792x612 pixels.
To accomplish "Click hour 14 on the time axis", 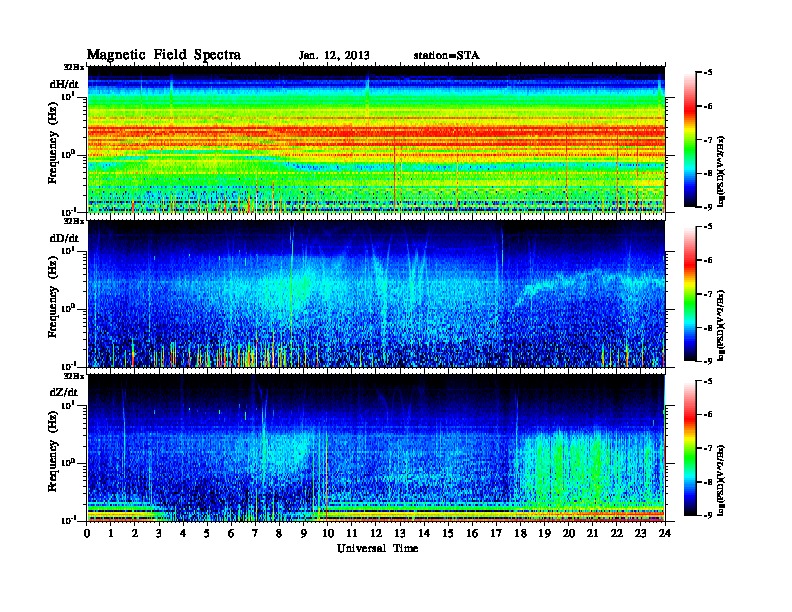I will tap(424, 533).
